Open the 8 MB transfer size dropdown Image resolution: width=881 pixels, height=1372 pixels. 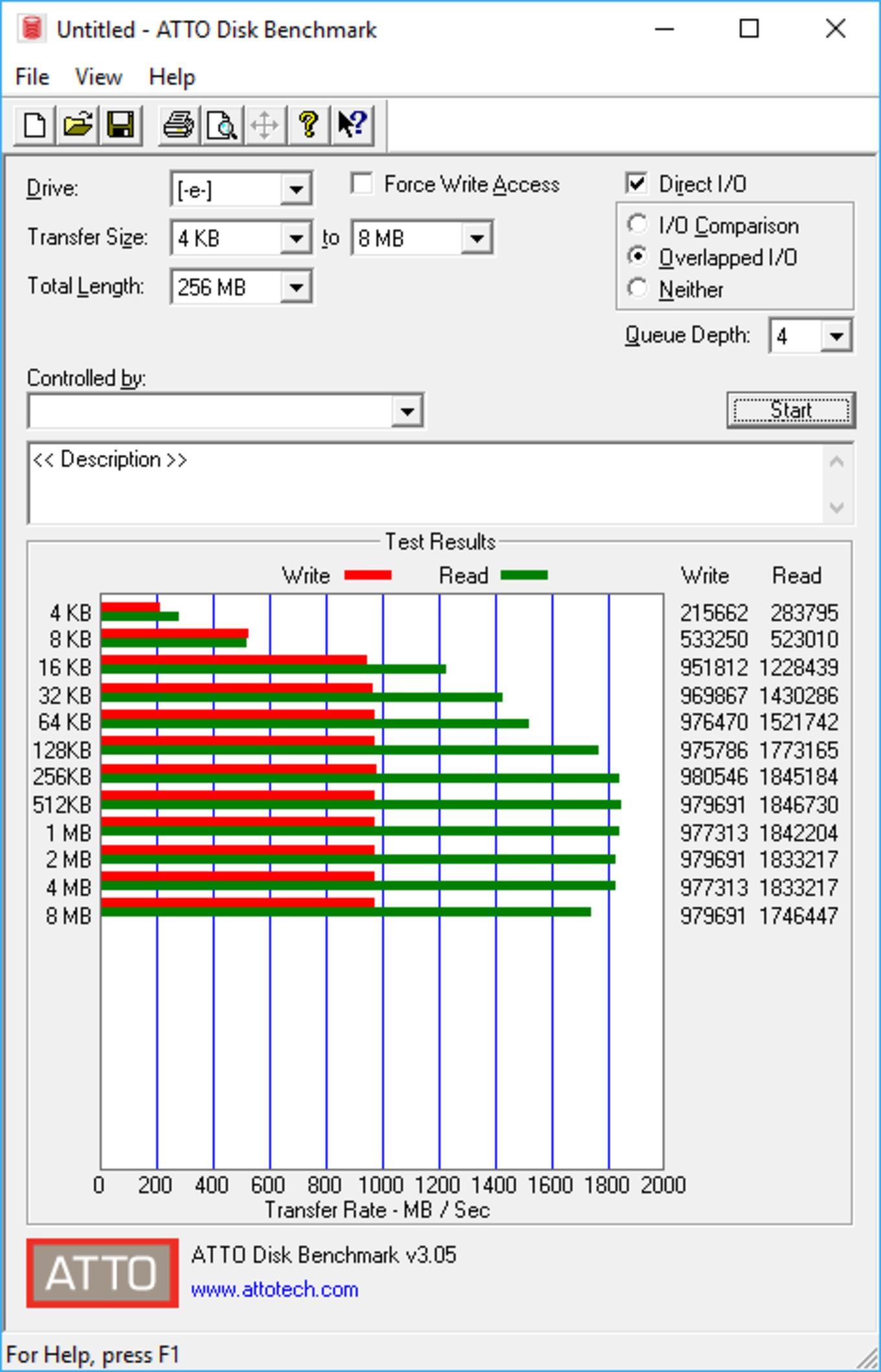[x=476, y=238]
